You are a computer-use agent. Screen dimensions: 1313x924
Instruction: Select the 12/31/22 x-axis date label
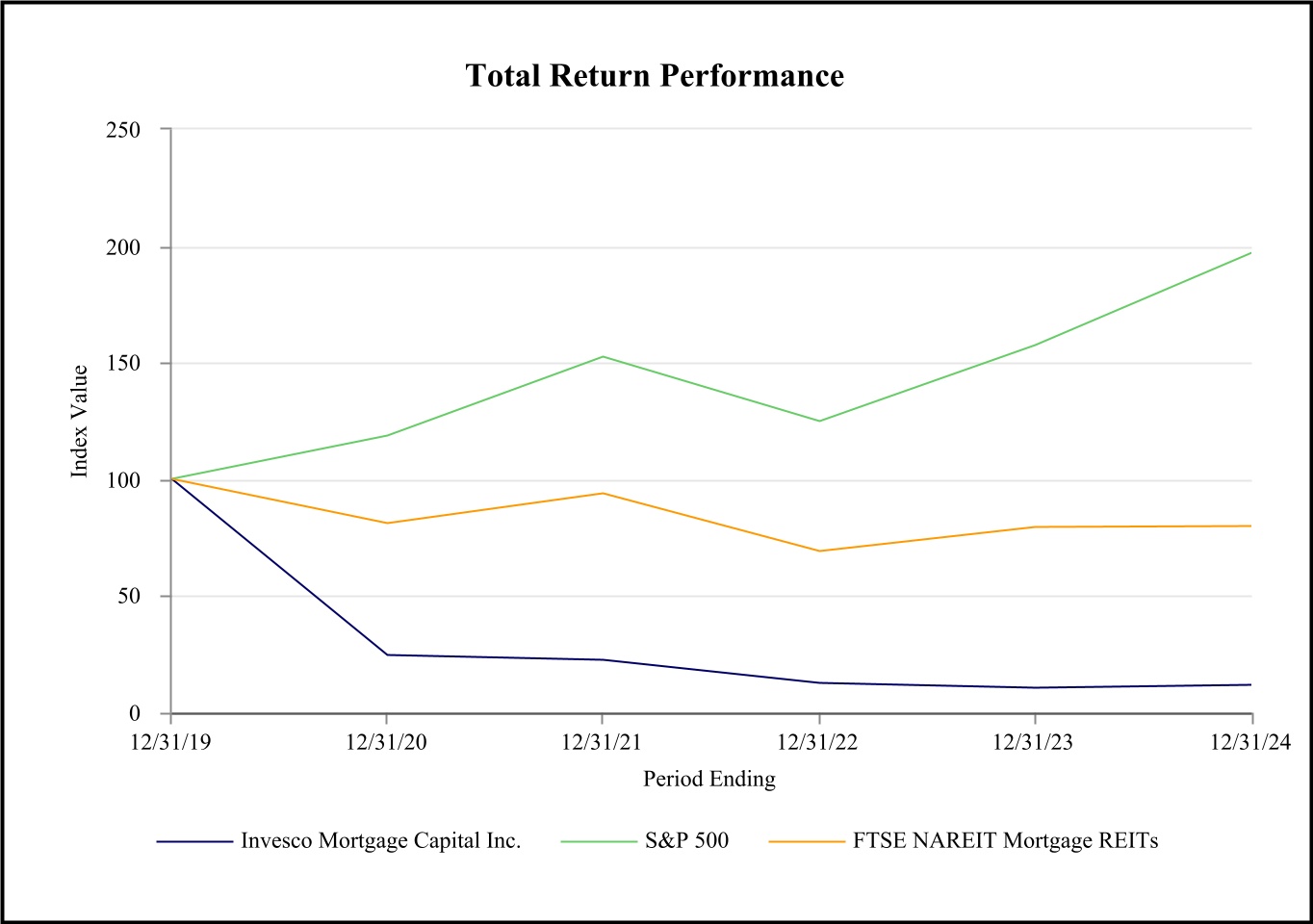pos(818,742)
